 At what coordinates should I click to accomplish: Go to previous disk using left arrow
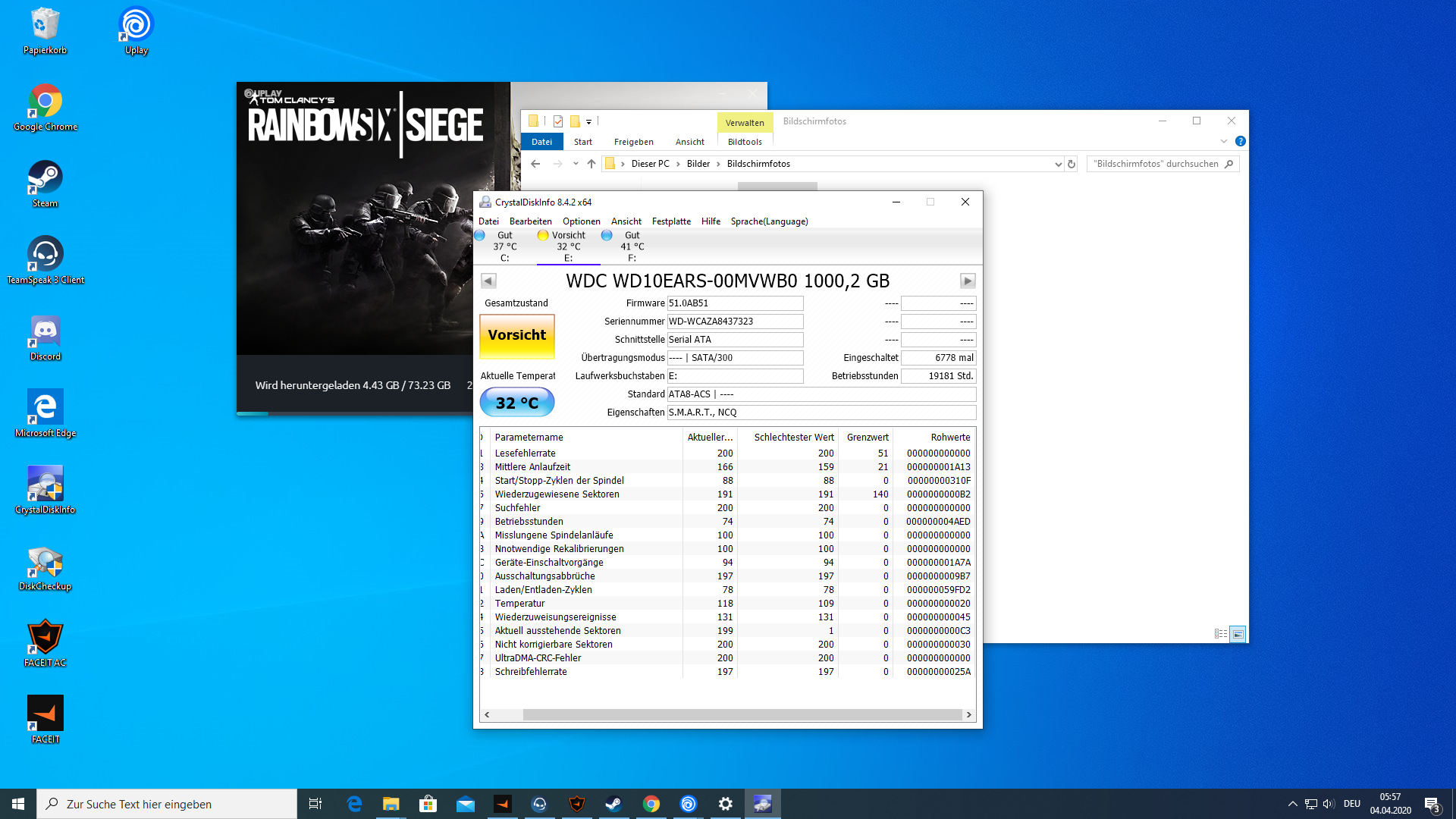tap(488, 281)
